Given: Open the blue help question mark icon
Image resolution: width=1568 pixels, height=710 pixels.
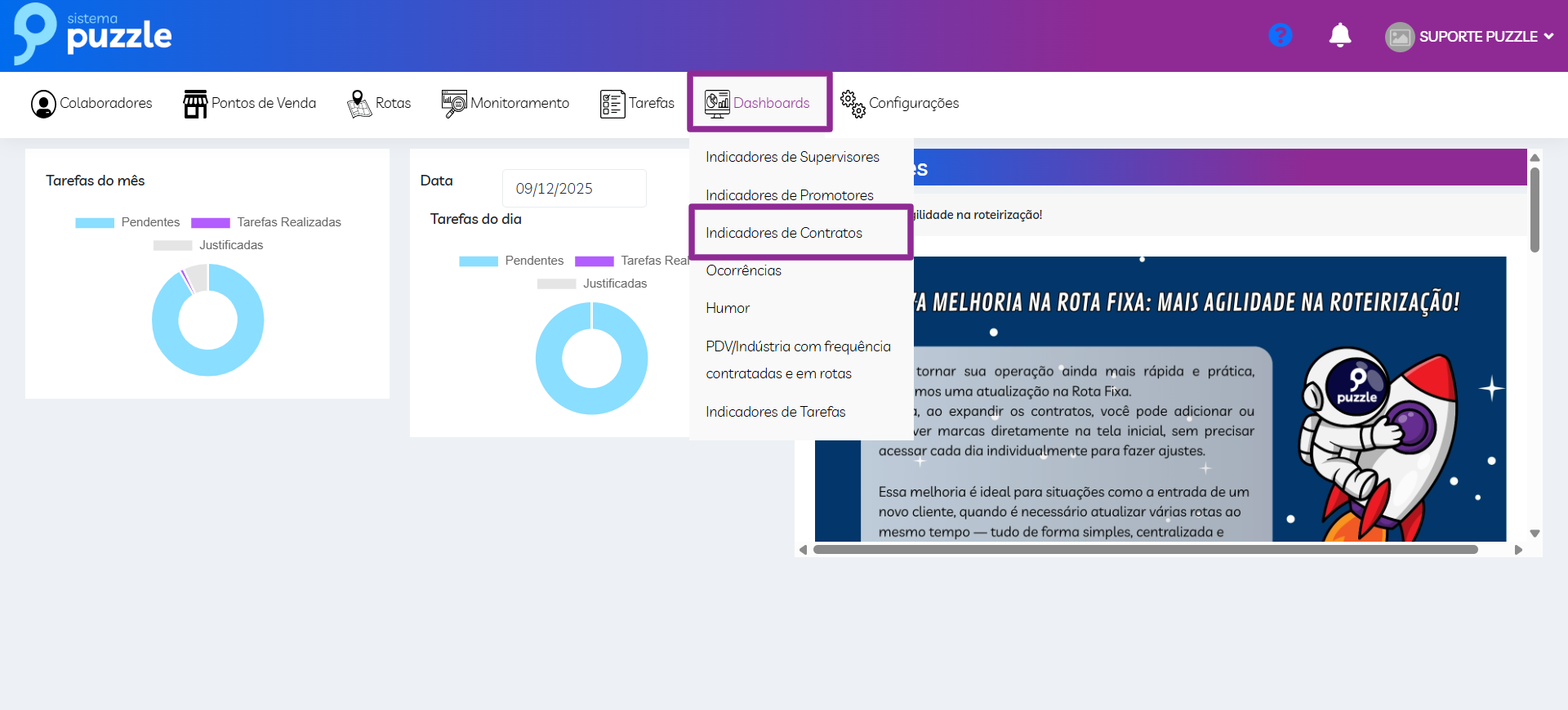Looking at the screenshot, I should point(1280,35).
